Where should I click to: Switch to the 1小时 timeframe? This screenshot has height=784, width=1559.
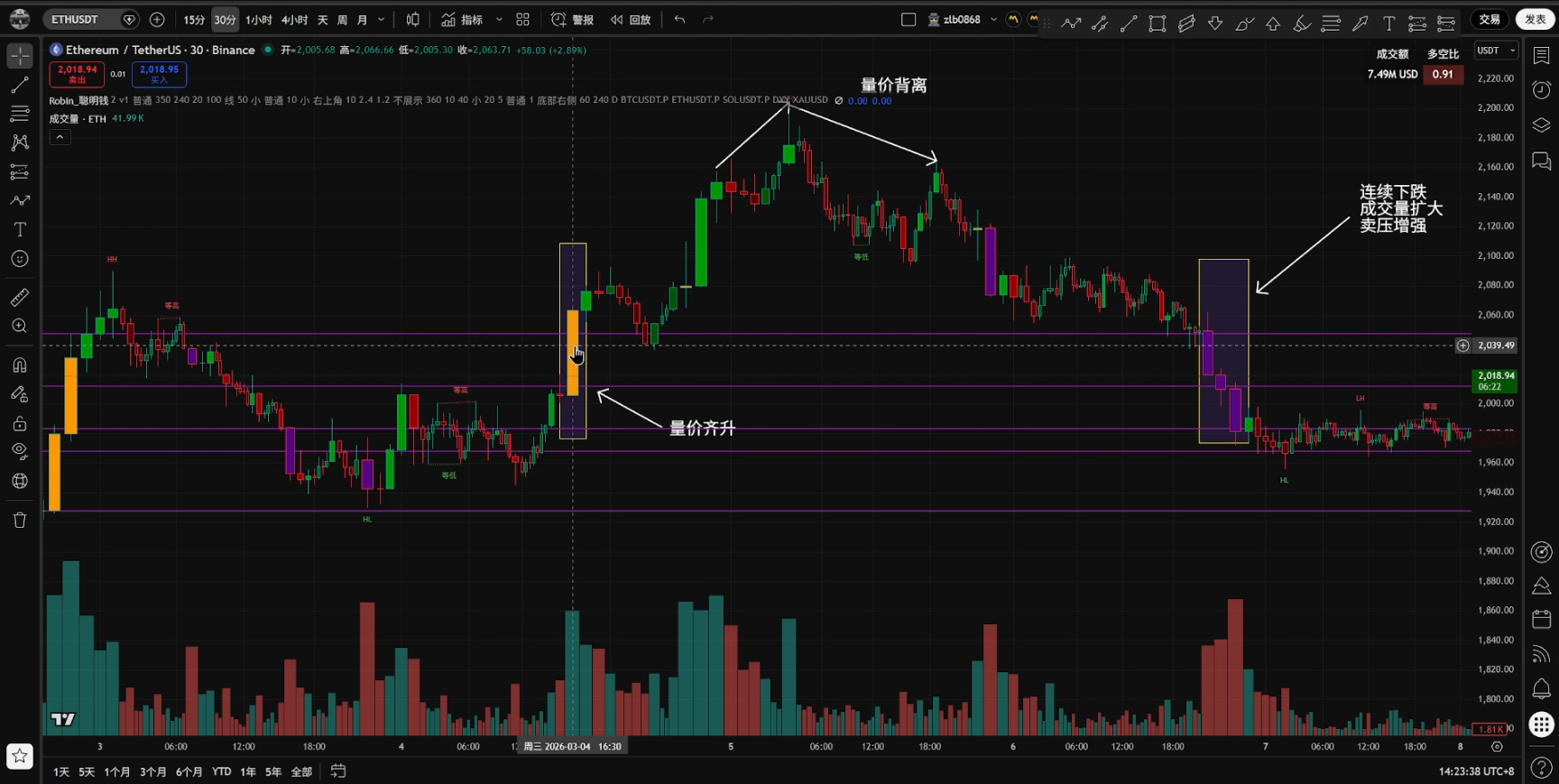tap(259, 20)
